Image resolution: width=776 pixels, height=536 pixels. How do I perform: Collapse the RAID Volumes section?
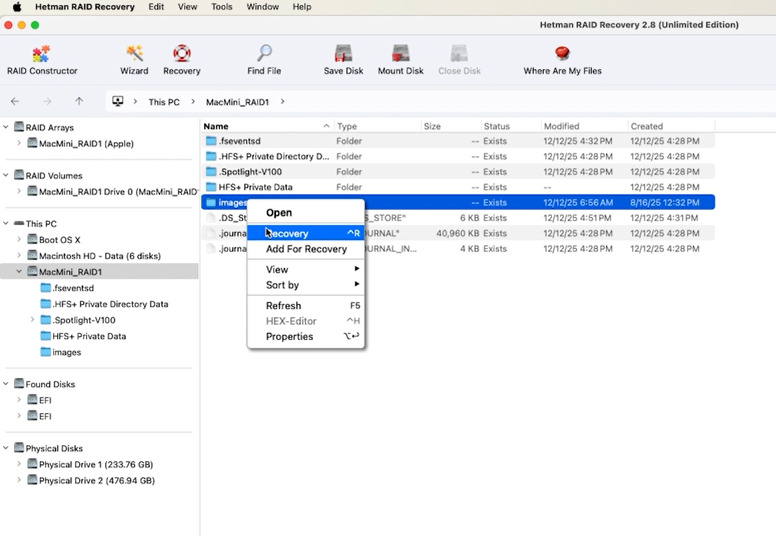(6, 175)
